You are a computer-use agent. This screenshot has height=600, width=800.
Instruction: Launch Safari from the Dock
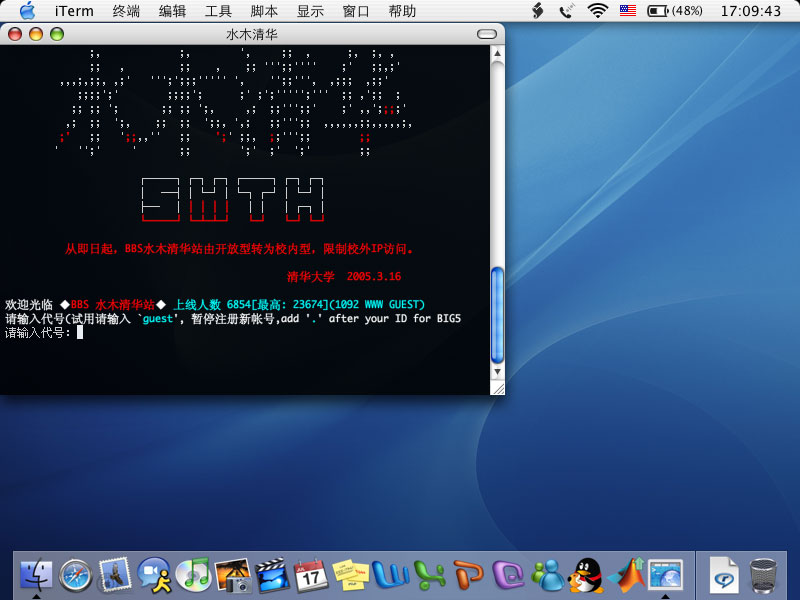(76, 576)
